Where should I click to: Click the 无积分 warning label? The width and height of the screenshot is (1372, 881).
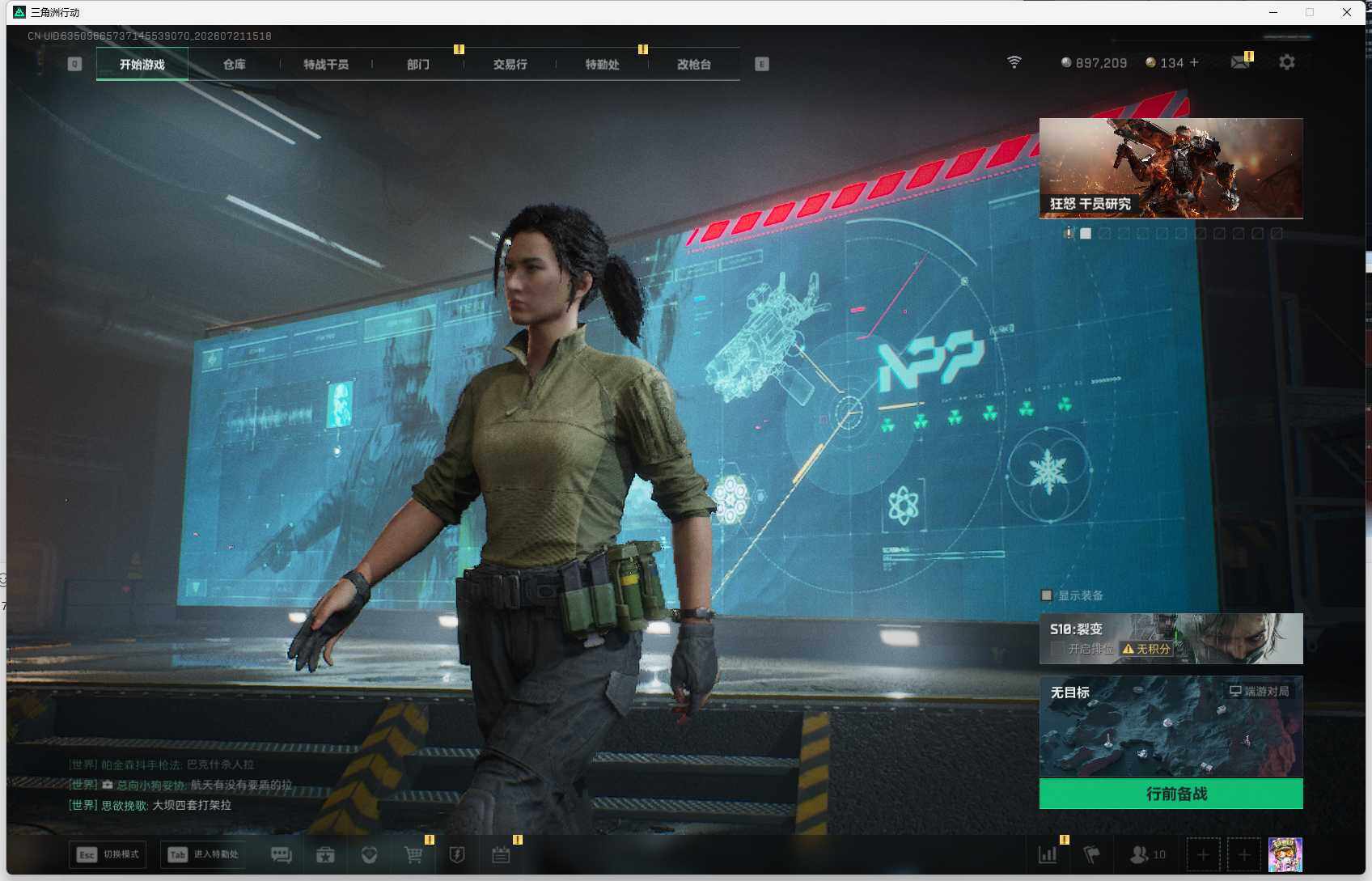1146,649
